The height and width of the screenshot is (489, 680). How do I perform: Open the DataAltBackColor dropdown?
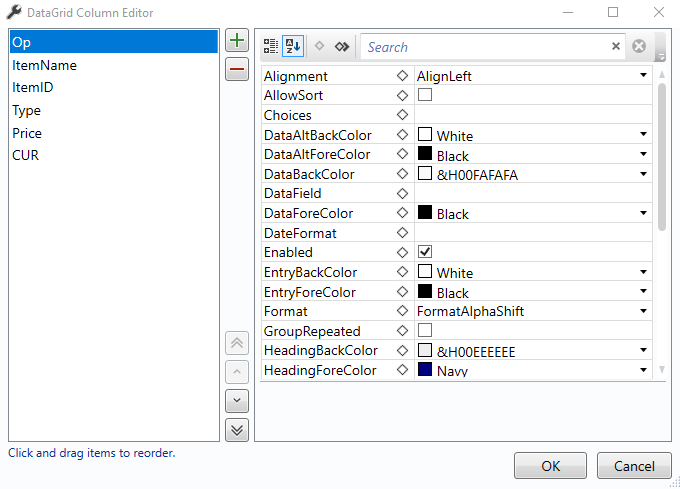(x=644, y=134)
